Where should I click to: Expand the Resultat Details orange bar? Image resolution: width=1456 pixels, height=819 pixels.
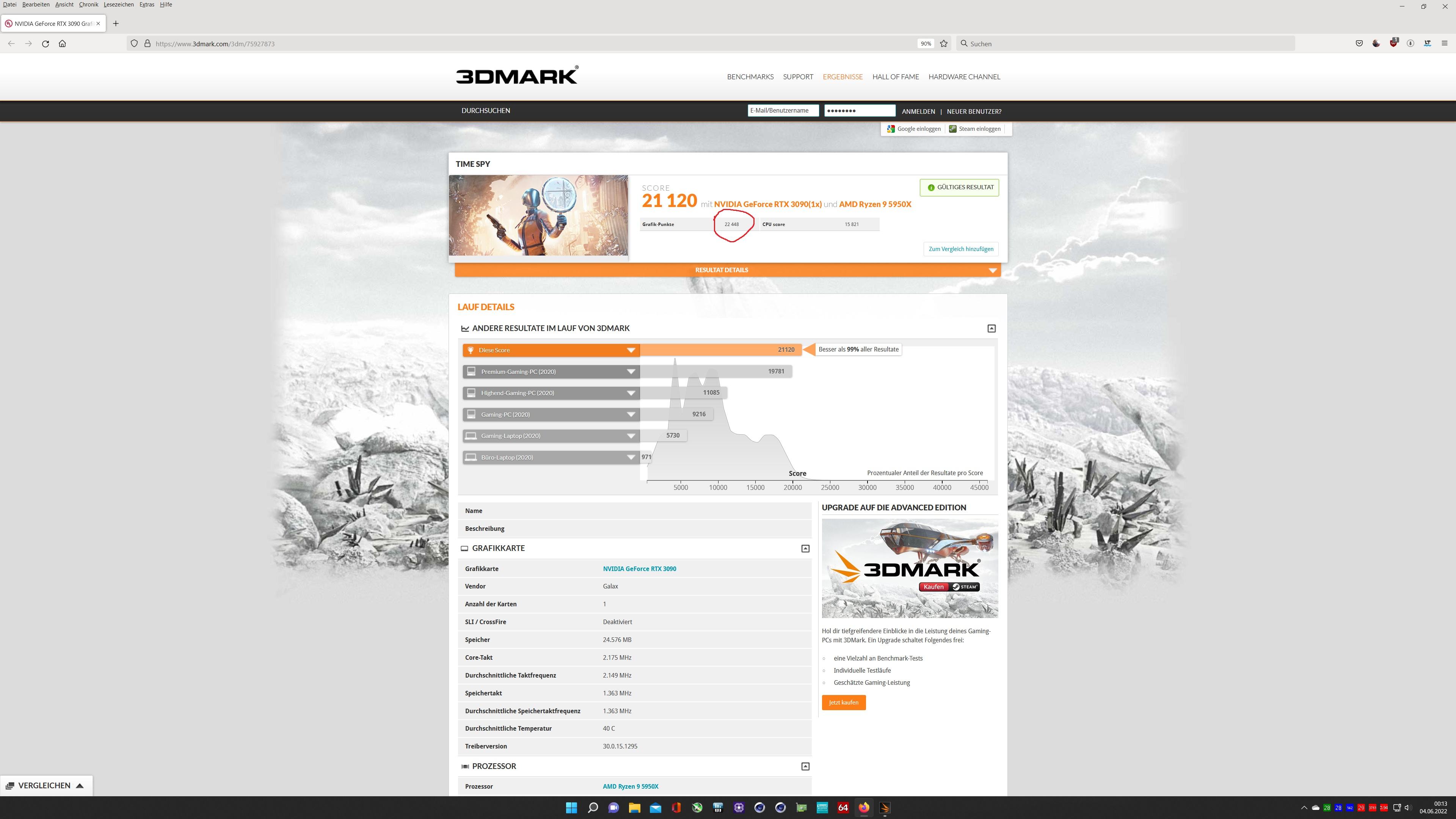tap(727, 270)
